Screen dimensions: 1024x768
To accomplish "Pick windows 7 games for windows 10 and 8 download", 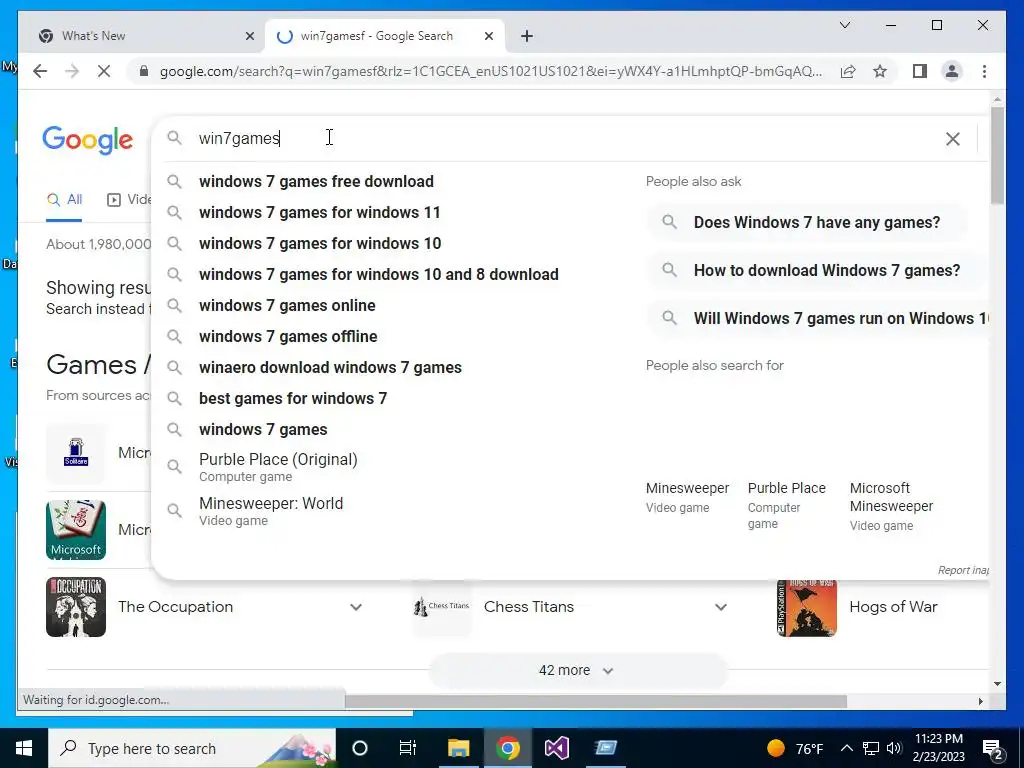I will click(379, 274).
